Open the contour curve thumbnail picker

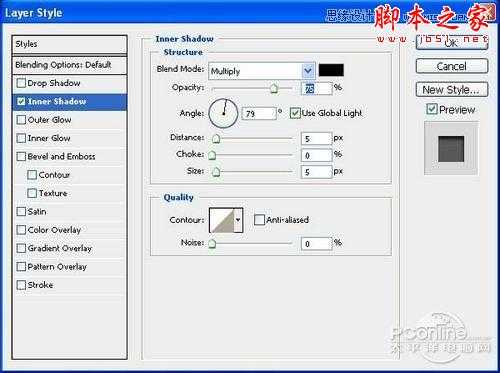(221, 220)
